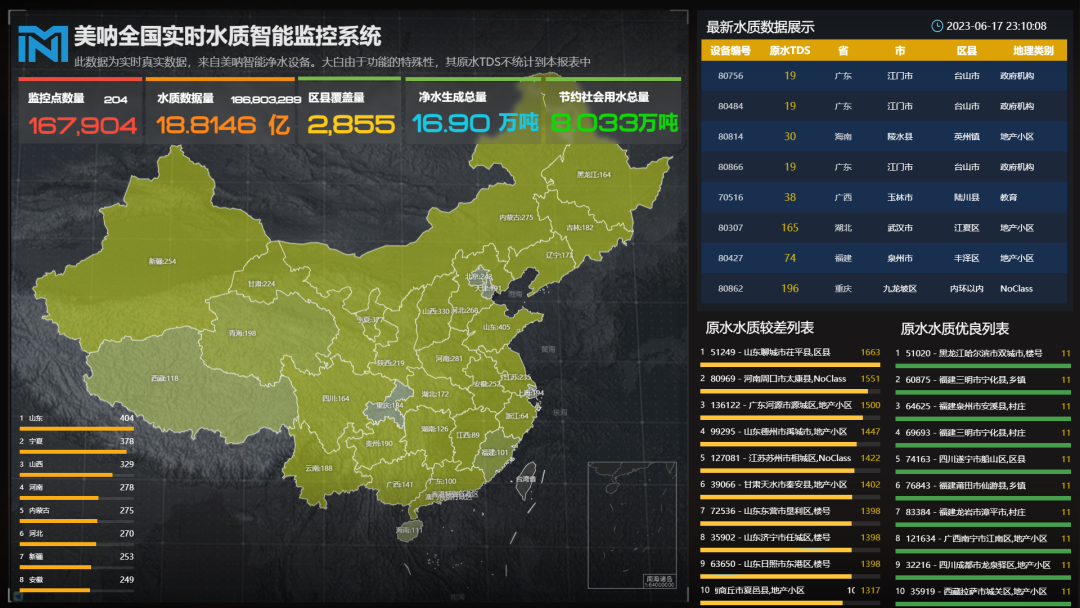
Task: Click value 1422 for entry 127081
Action: pyautogui.click(x=870, y=458)
